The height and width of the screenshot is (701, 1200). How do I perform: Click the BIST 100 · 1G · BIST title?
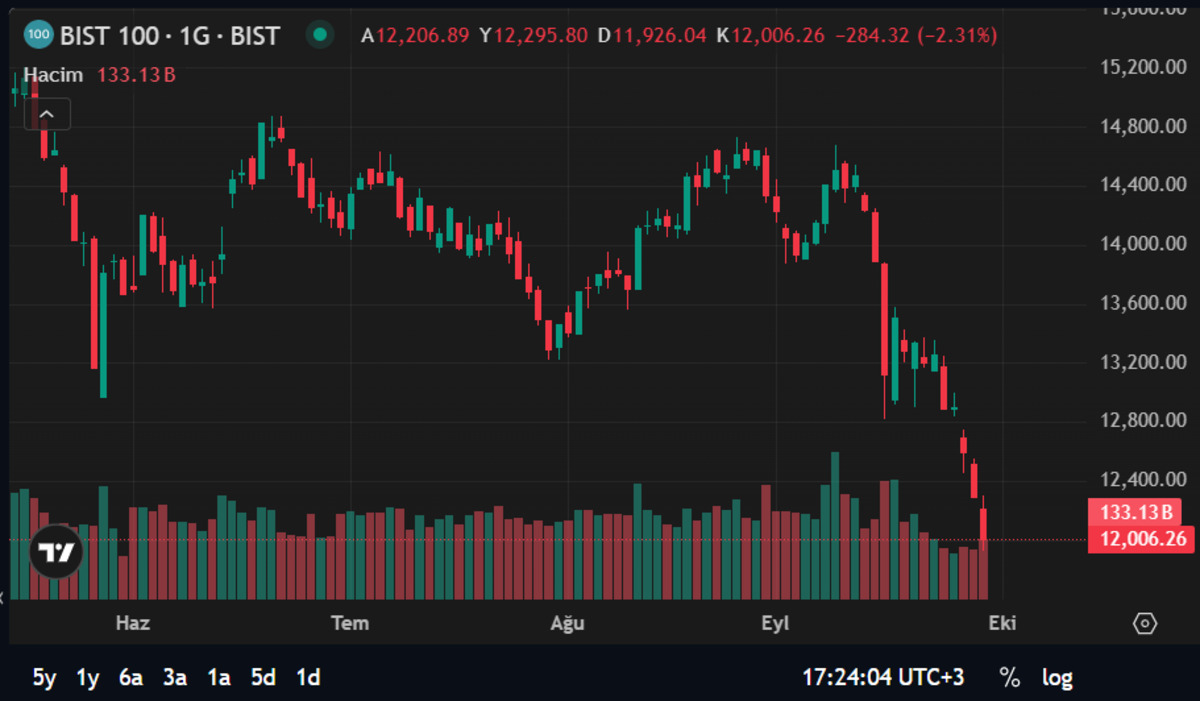[170, 37]
